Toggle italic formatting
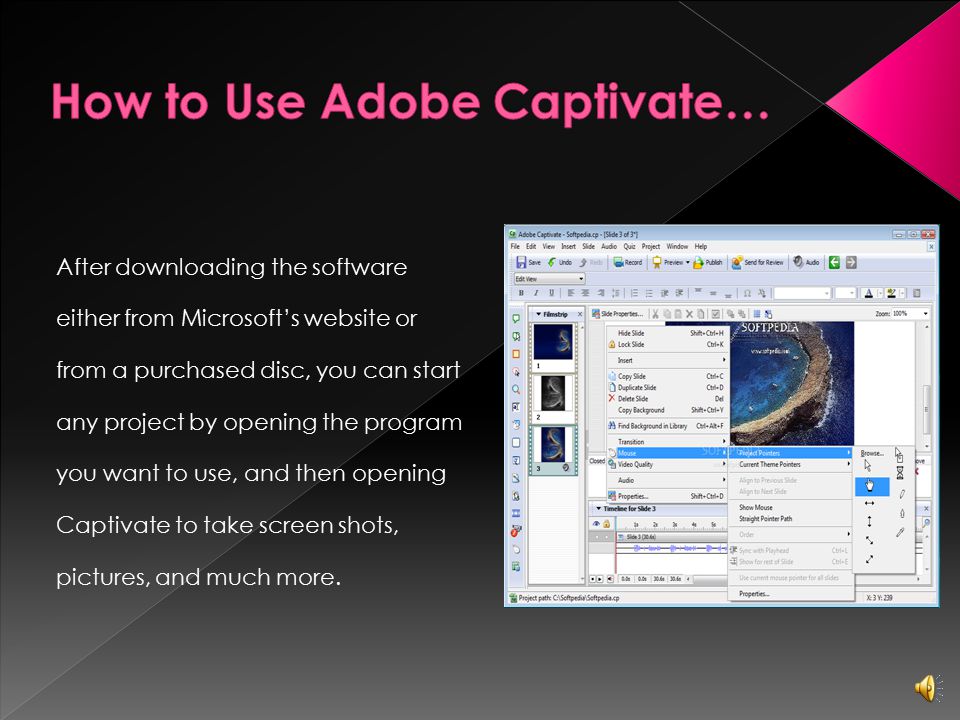 click(536, 293)
